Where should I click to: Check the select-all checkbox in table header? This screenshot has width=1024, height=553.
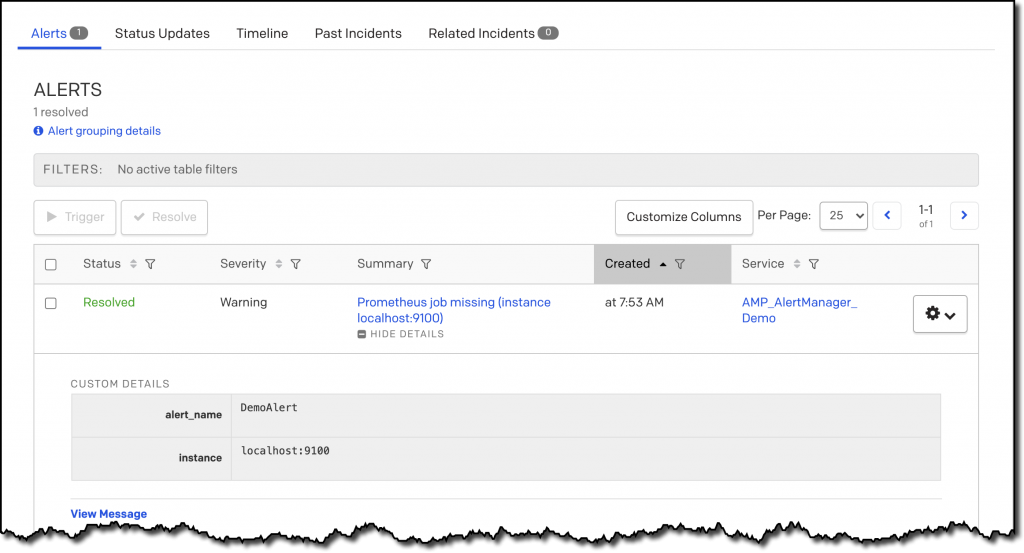51,264
